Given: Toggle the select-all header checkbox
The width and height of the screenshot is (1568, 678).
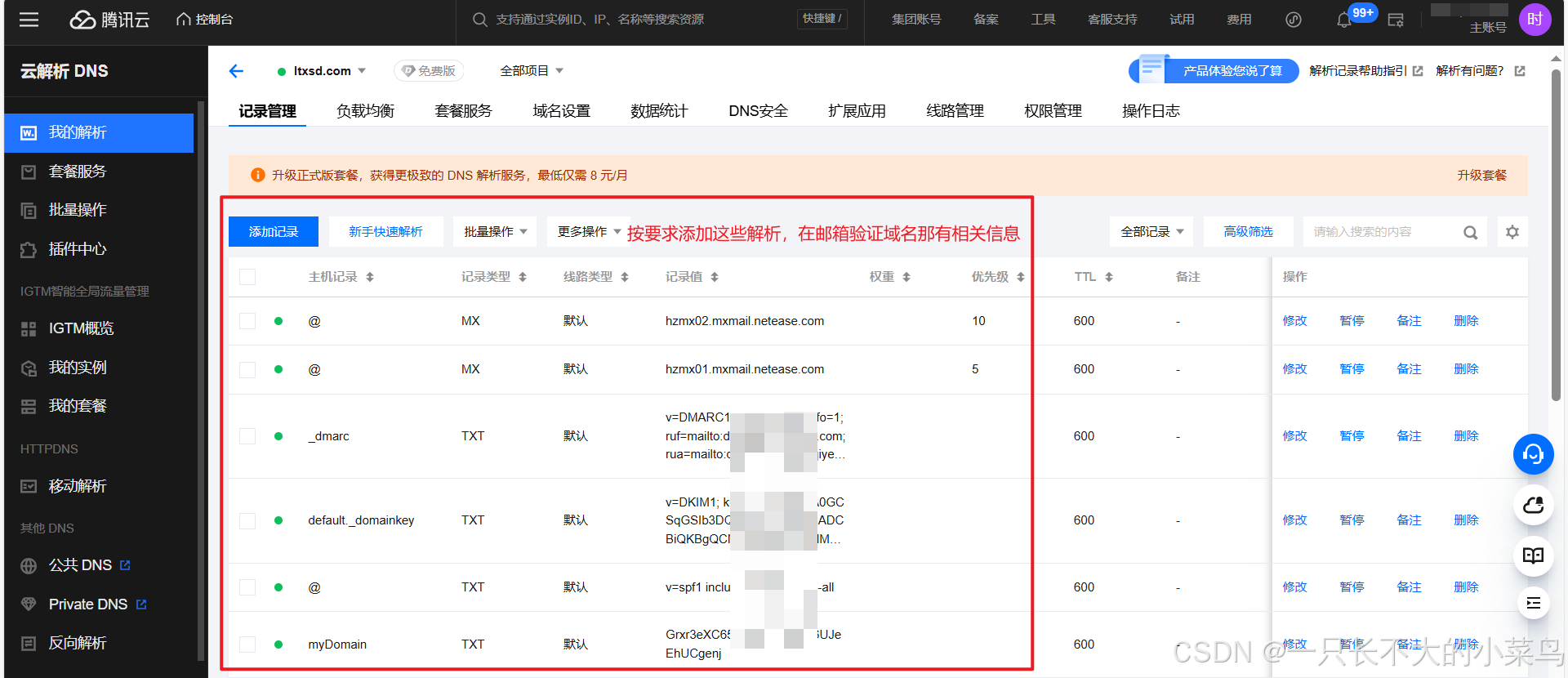Looking at the screenshot, I should pyautogui.click(x=247, y=277).
